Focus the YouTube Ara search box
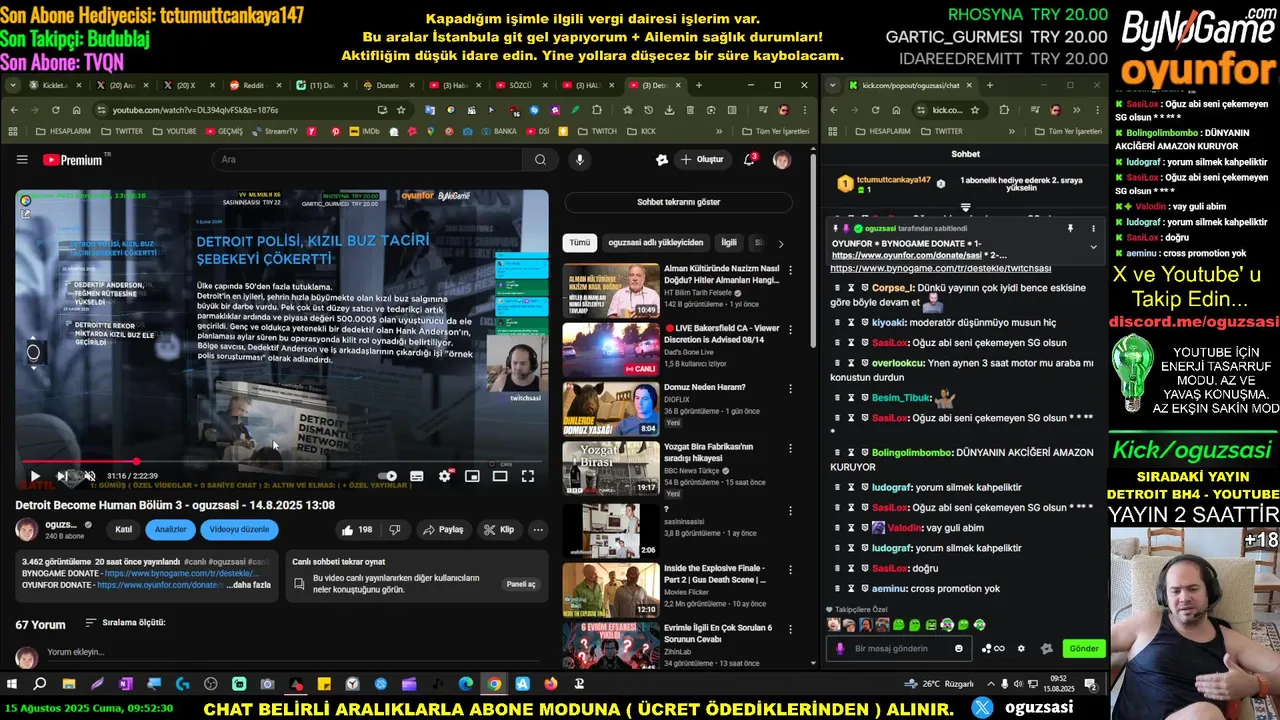The image size is (1280, 720). tap(367, 159)
